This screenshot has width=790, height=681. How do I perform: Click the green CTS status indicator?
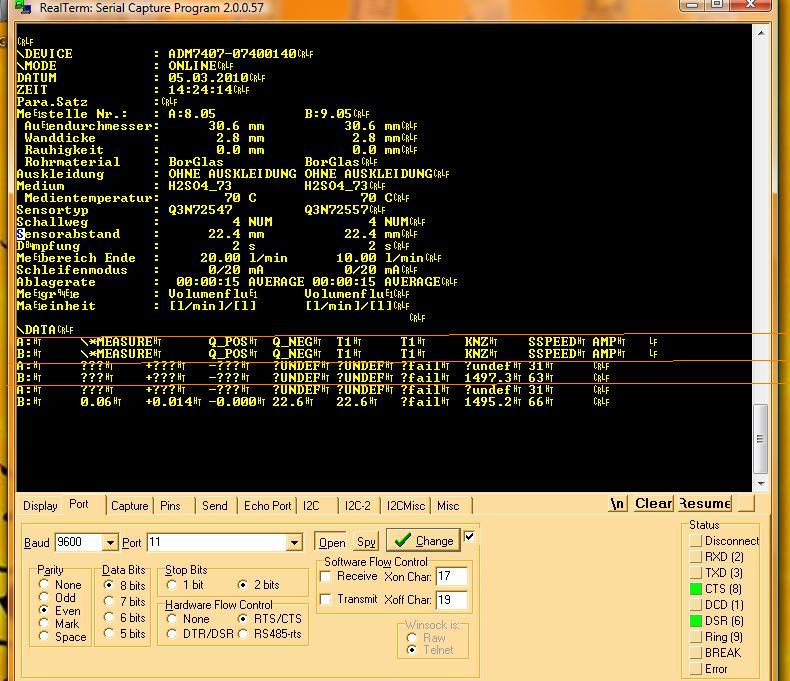pyautogui.click(x=696, y=589)
